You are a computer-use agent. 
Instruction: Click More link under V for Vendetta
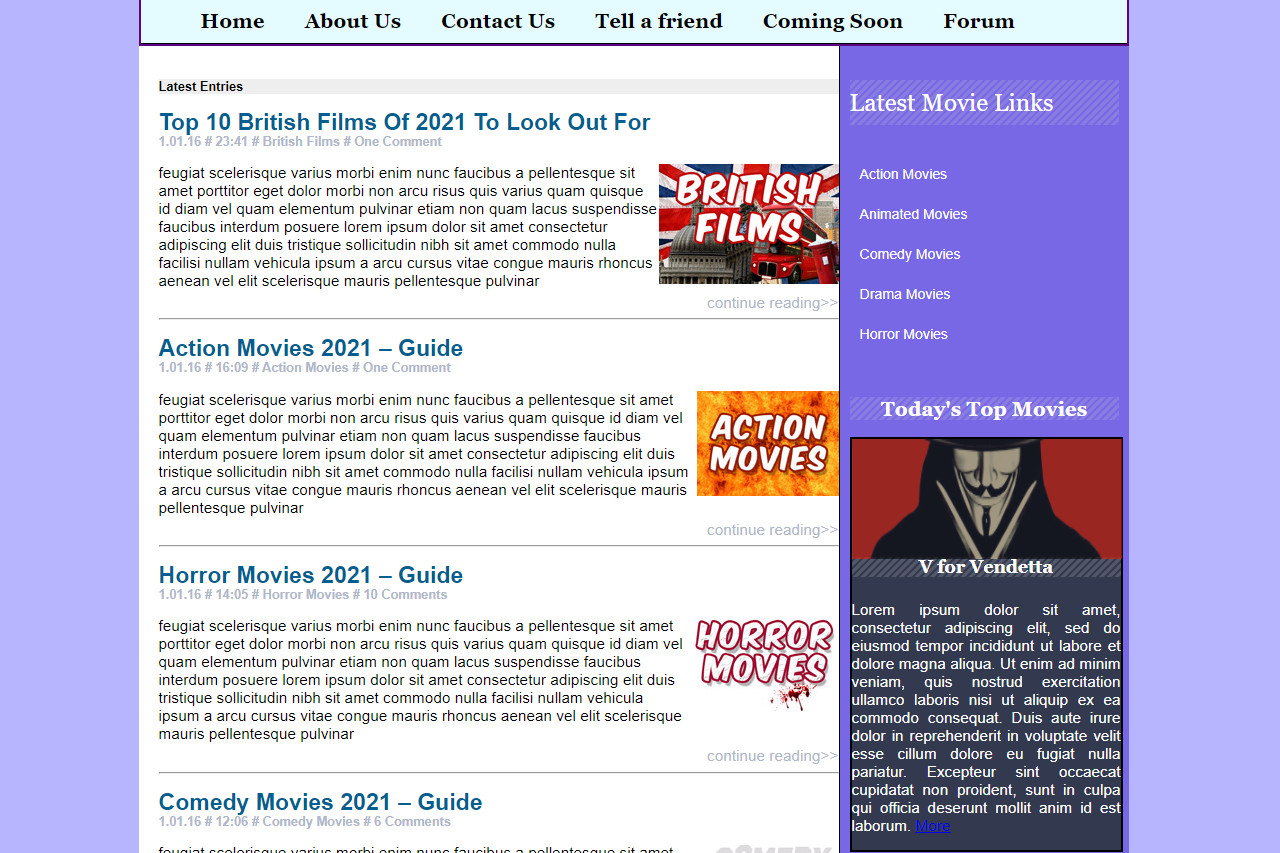pyautogui.click(x=932, y=826)
